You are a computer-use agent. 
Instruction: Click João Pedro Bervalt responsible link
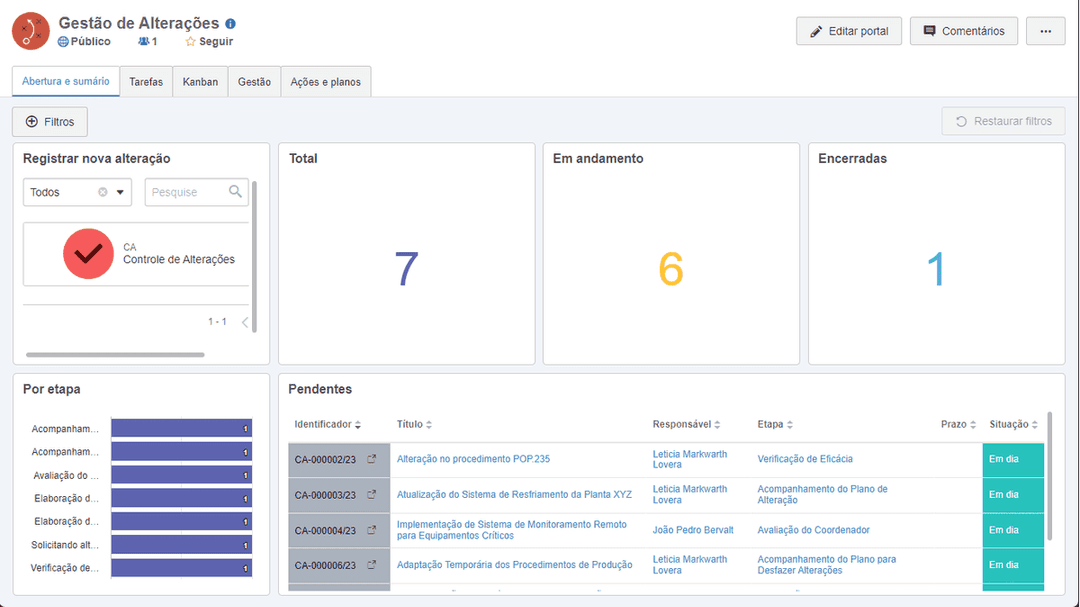[693, 530]
